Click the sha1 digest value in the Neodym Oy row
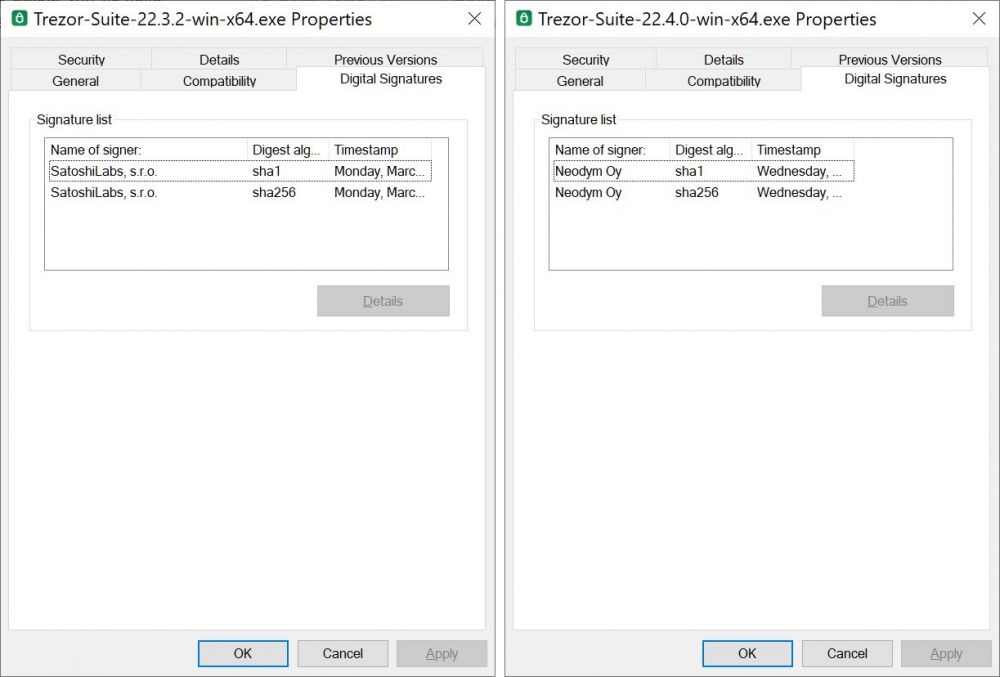This screenshot has height=677, width=1000. (x=689, y=171)
